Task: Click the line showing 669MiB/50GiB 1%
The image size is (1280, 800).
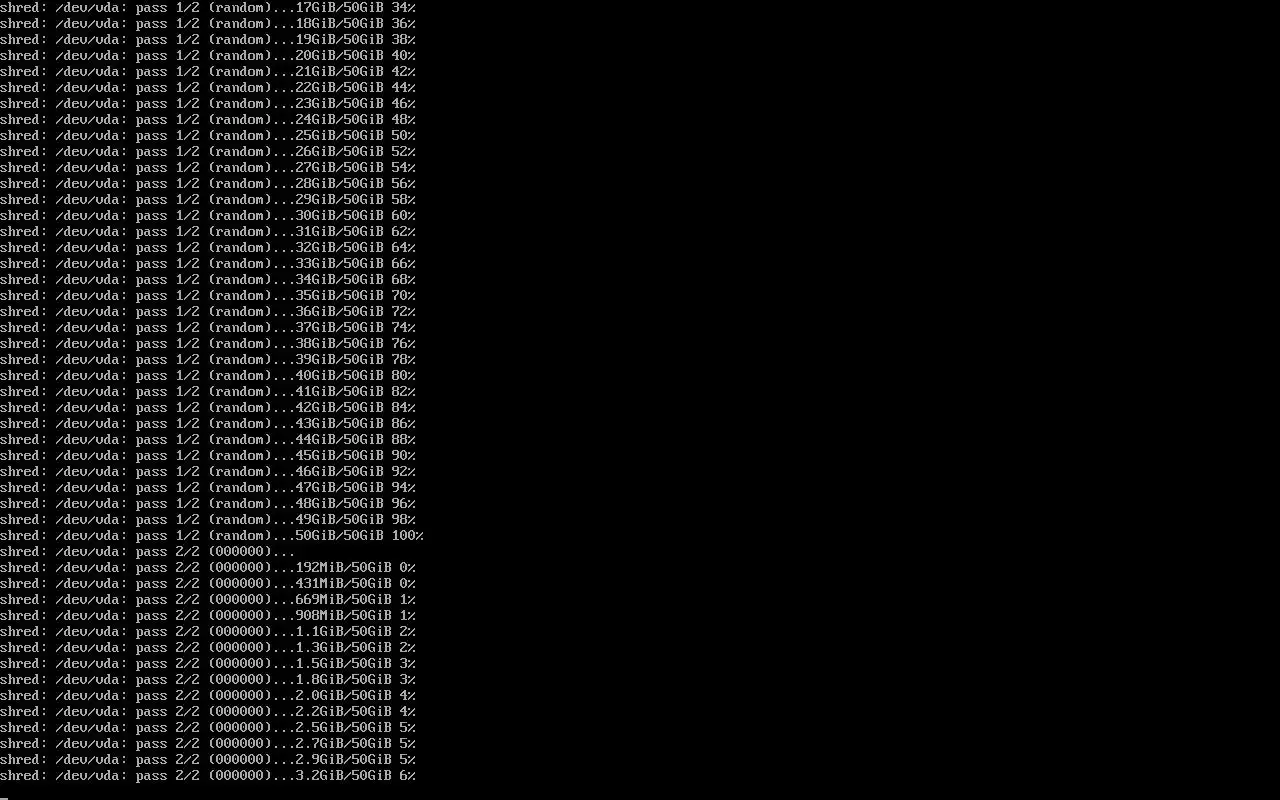Action: click(208, 599)
